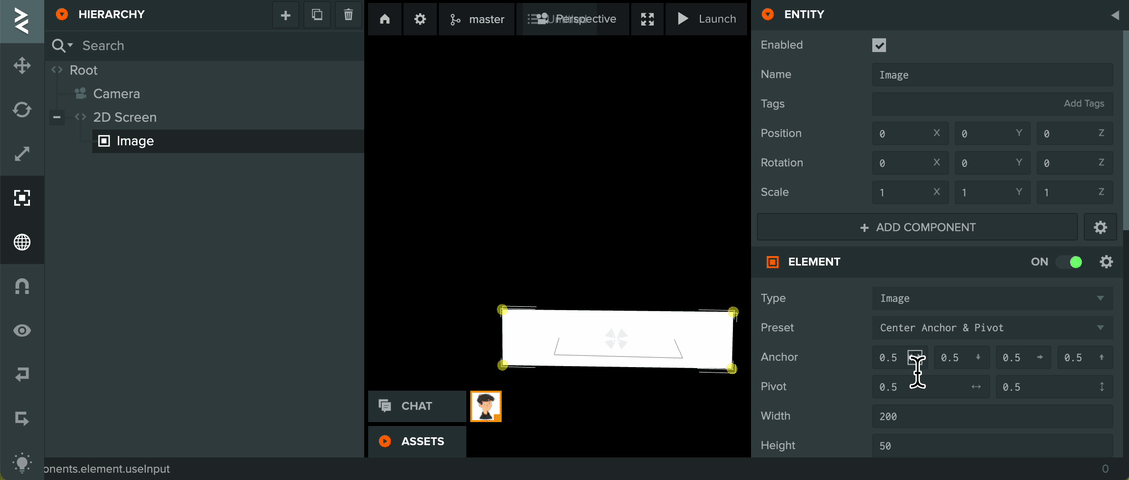Edit the Height field showing 50
Viewport: 1129px width, 480px height.
click(x=992, y=445)
